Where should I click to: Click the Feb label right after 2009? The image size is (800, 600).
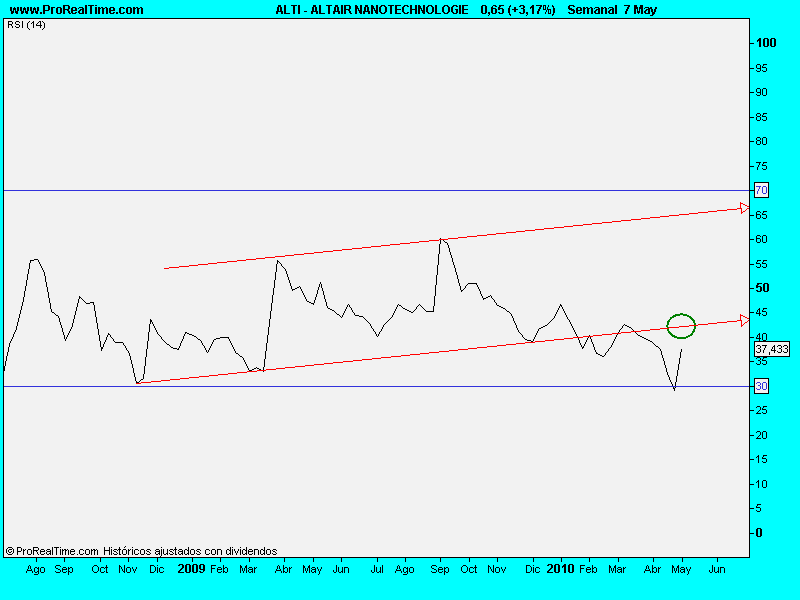pyautogui.click(x=219, y=569)
